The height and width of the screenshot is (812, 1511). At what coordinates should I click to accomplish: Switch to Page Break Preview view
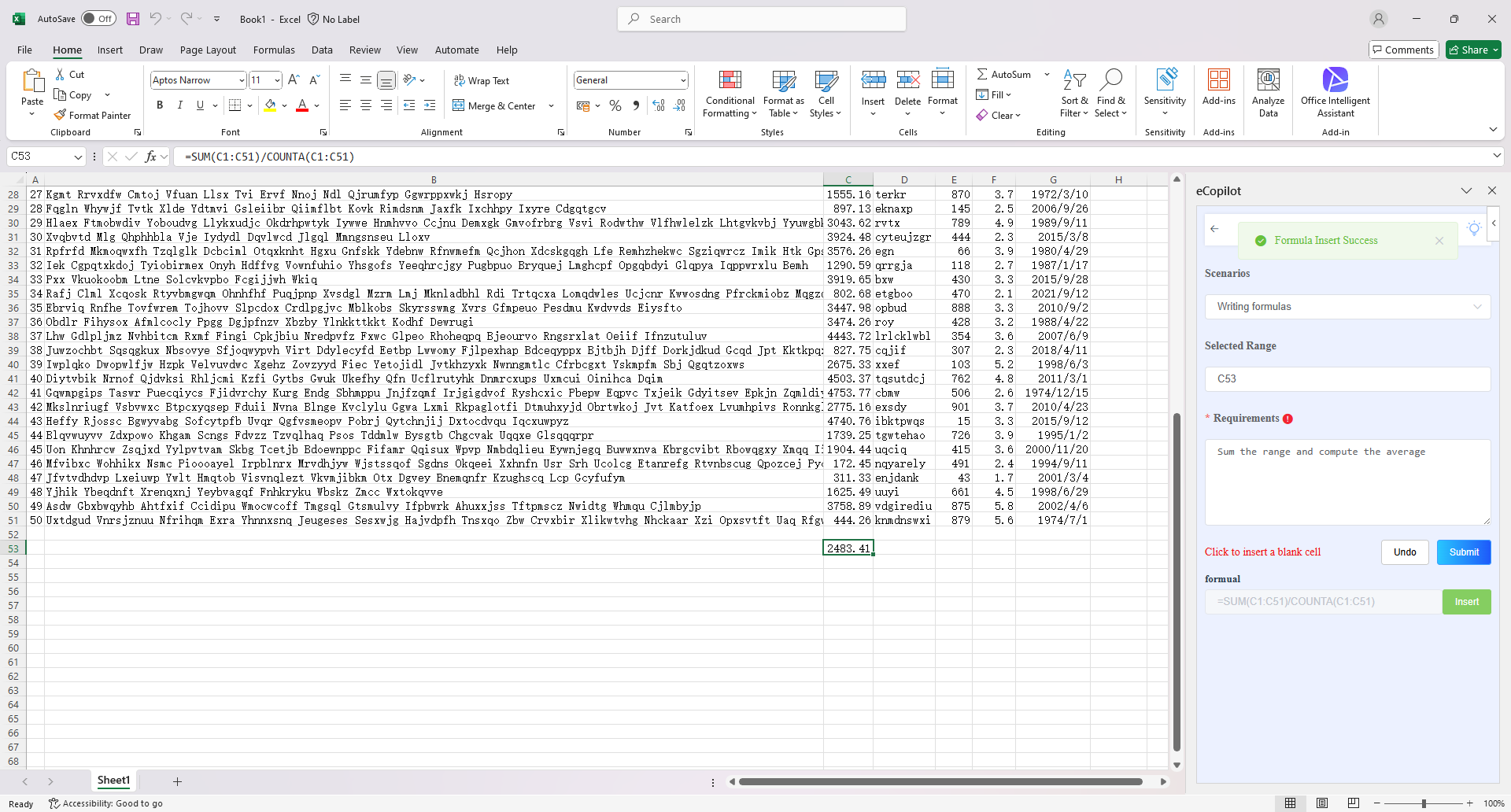tap(1353, 803)
